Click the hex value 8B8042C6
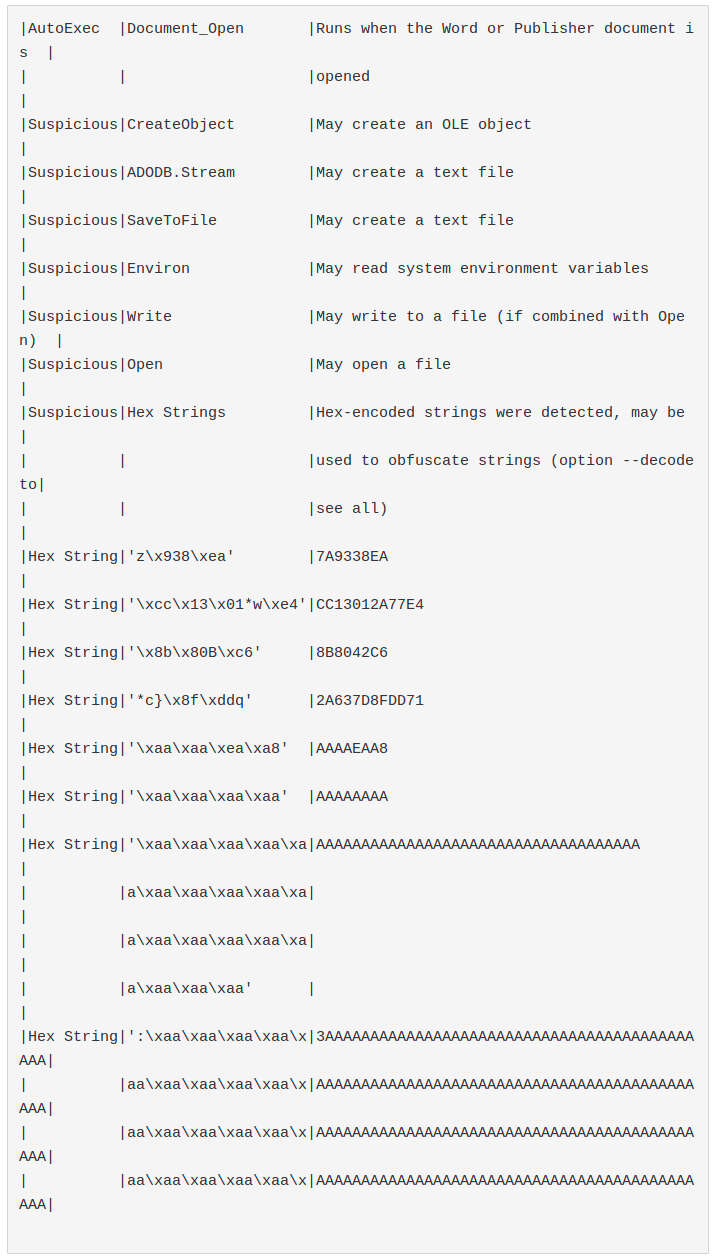The image size is (716, 1259). (x=352, y=653)
